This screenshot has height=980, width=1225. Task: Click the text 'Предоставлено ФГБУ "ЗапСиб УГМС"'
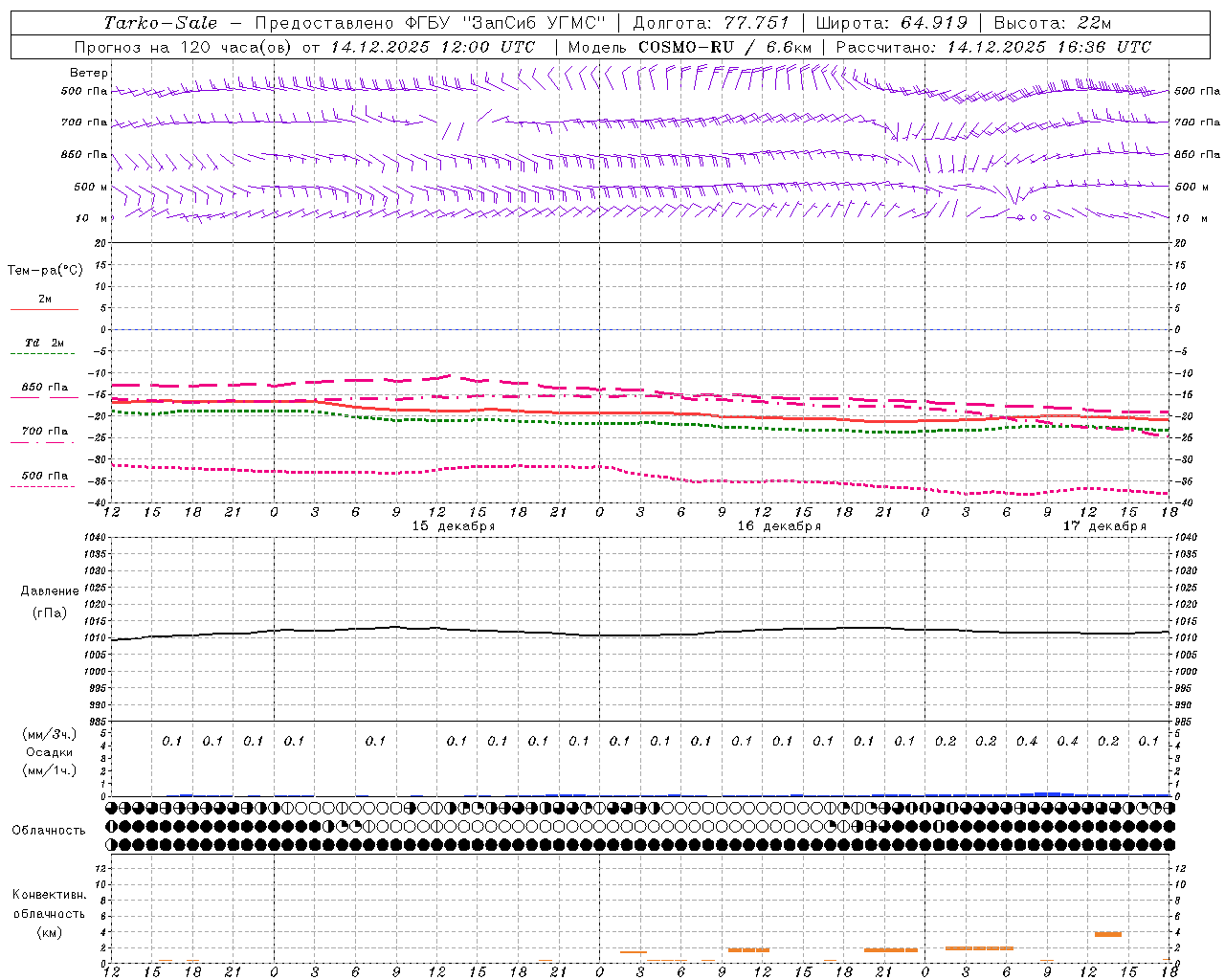coord(430,23)
